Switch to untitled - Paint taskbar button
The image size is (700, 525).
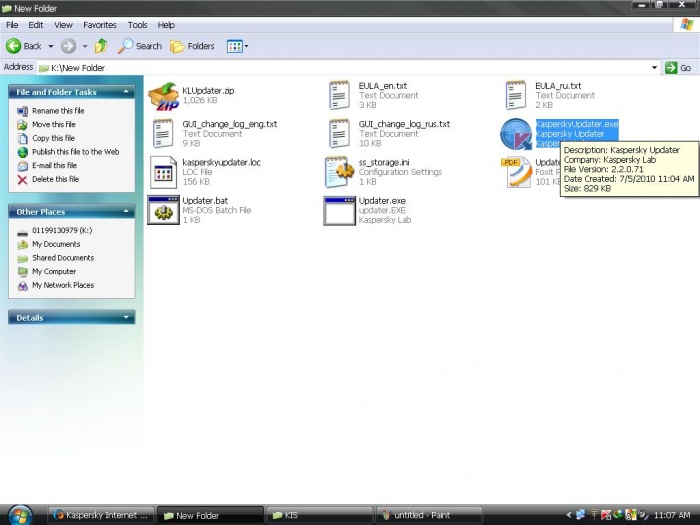[x=429, y=515]
